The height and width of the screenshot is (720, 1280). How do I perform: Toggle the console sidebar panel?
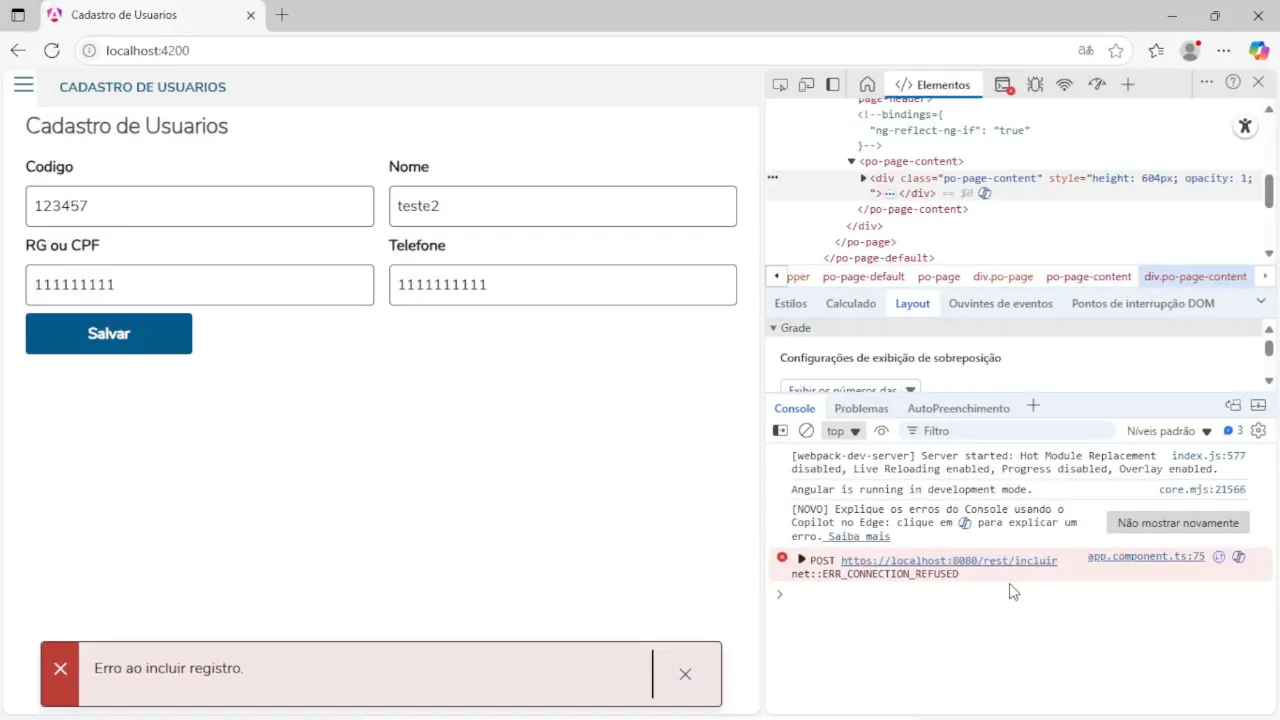pyautogui.click(x=780, y=431)
